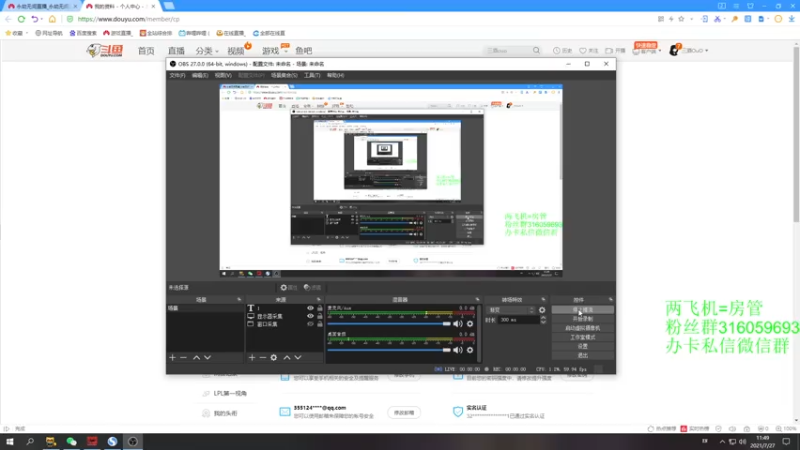Open OBS 视图(V) menu
Viewport: 800px width, 450px height.
(x=223, y=76)
